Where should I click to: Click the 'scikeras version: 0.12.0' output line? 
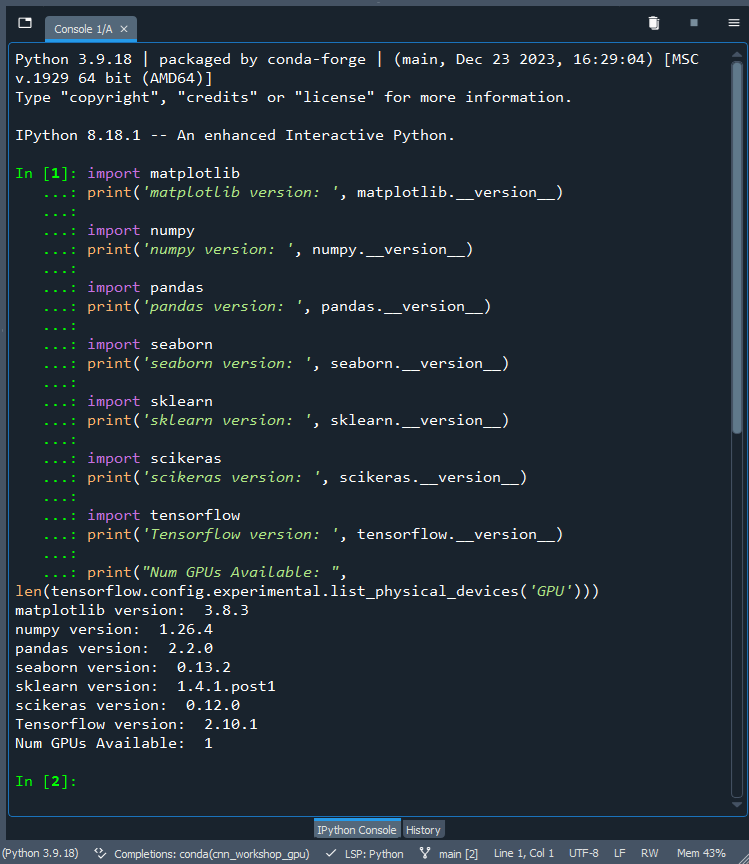click(x=127, y=705)
